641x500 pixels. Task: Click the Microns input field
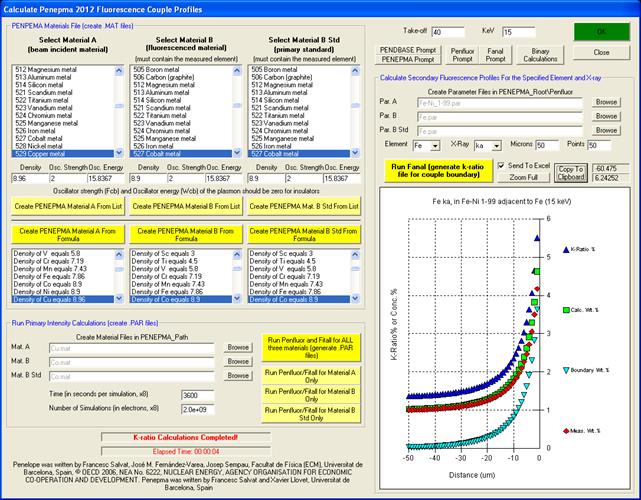pos(547,145)
